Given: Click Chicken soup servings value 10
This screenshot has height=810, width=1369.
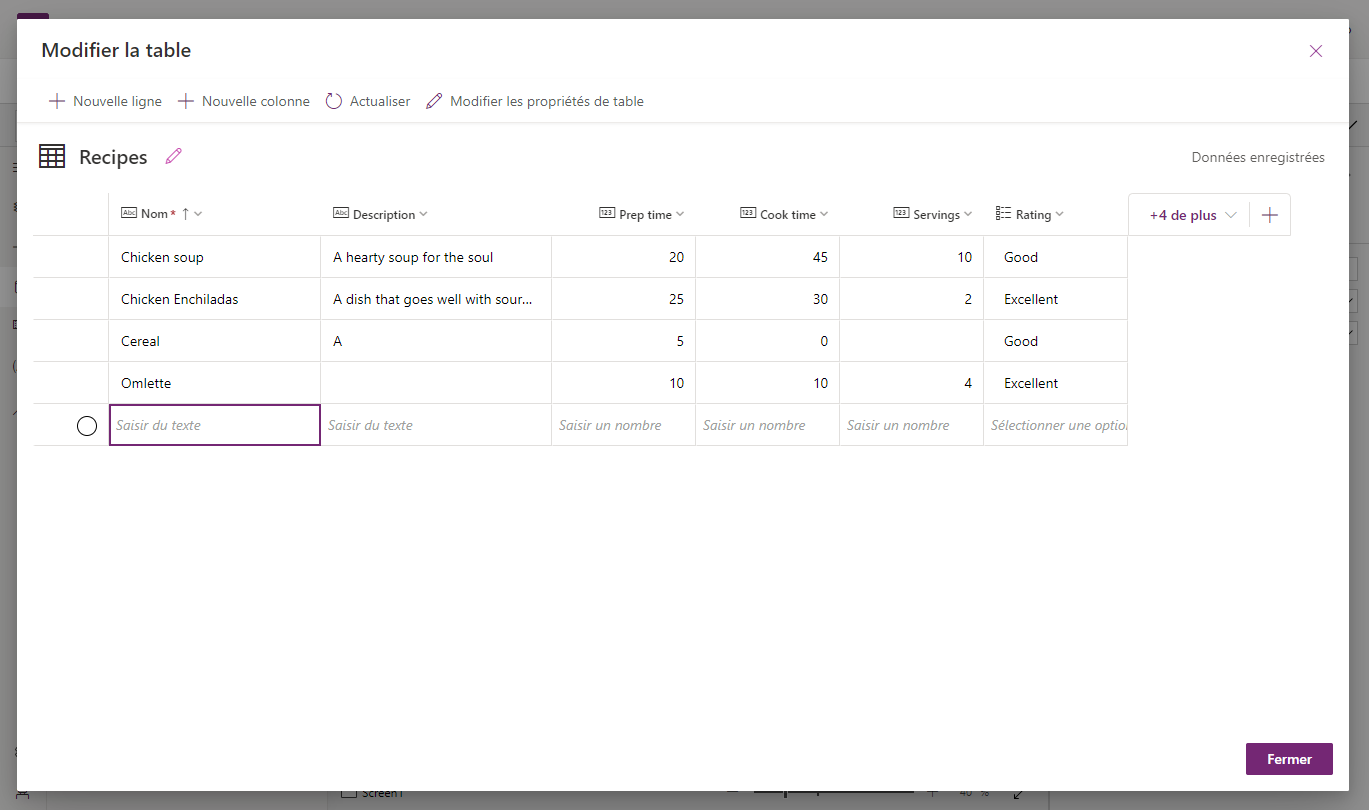Looking at the screenshot, I should [x=912, y=257].
